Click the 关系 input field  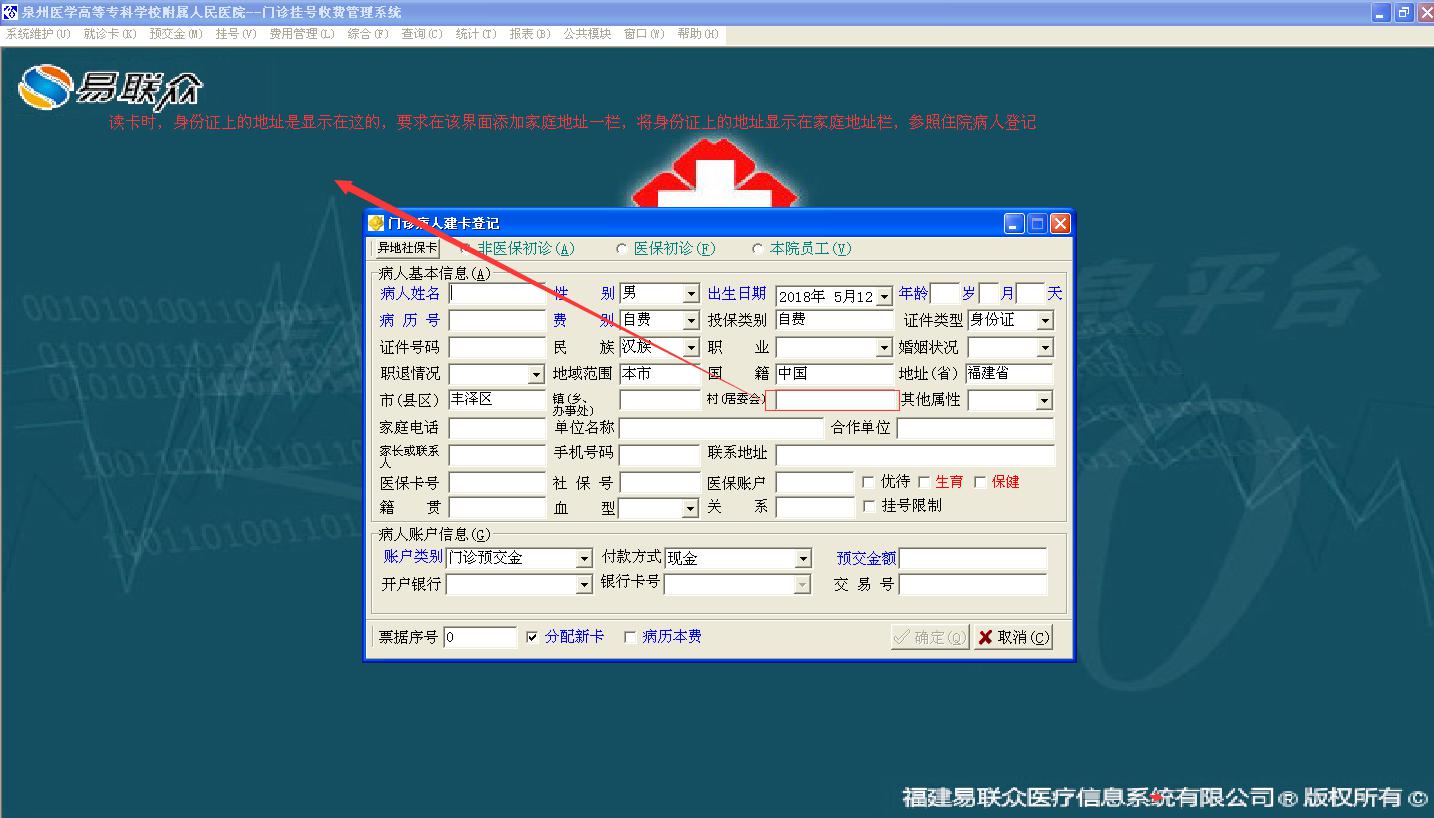(815, 507)
